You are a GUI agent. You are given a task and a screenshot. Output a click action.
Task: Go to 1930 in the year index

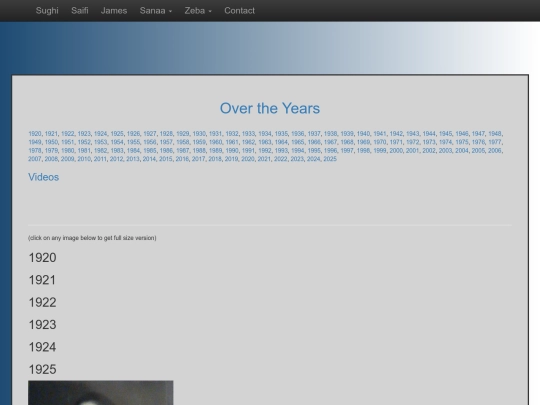[199, 134]
